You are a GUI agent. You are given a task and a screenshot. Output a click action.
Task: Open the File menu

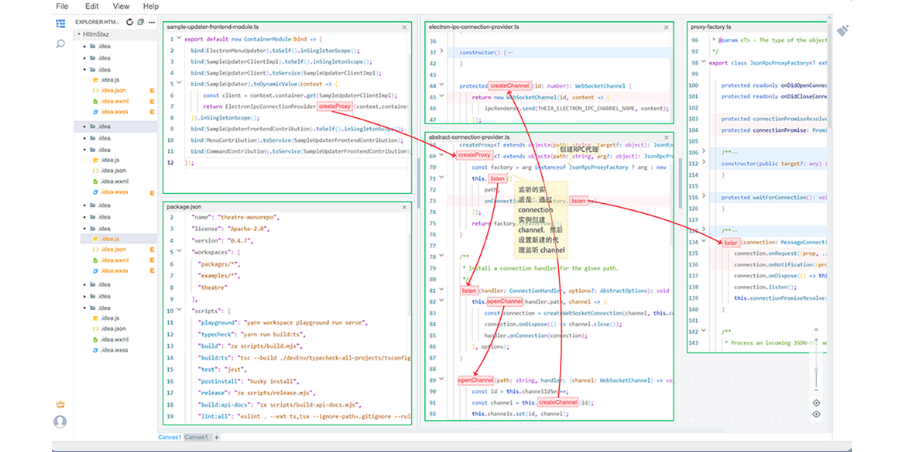pos(62,6)
